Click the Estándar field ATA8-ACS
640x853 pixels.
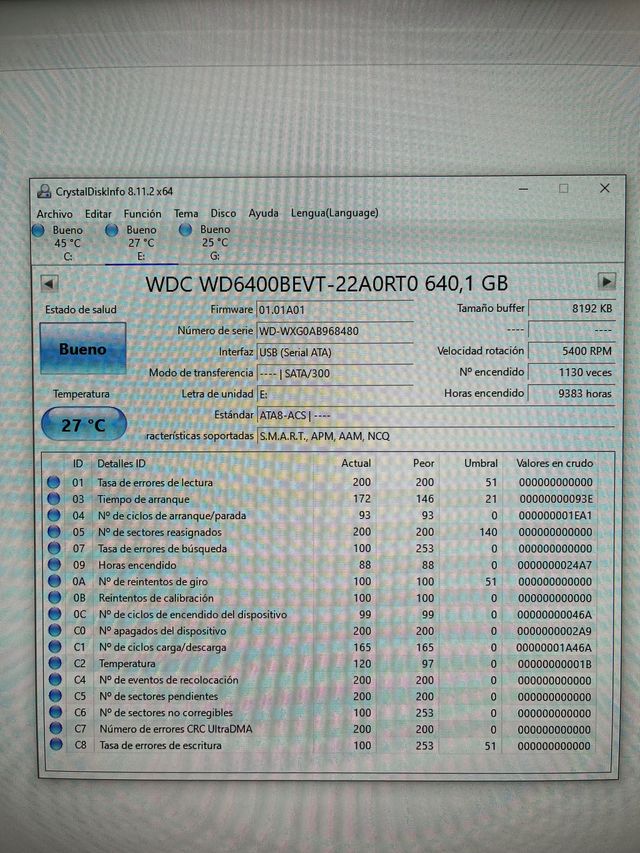[x=435, y=415]
